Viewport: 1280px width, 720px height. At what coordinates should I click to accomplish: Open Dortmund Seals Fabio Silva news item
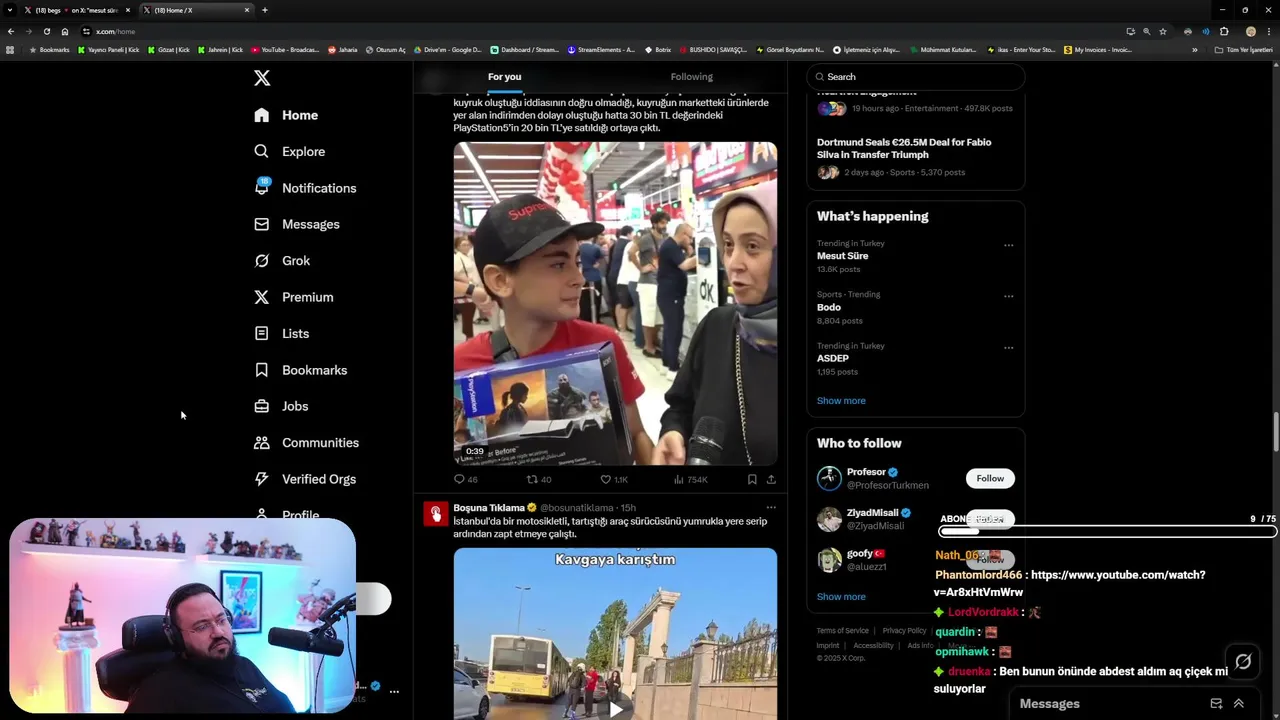coord(916,159)
